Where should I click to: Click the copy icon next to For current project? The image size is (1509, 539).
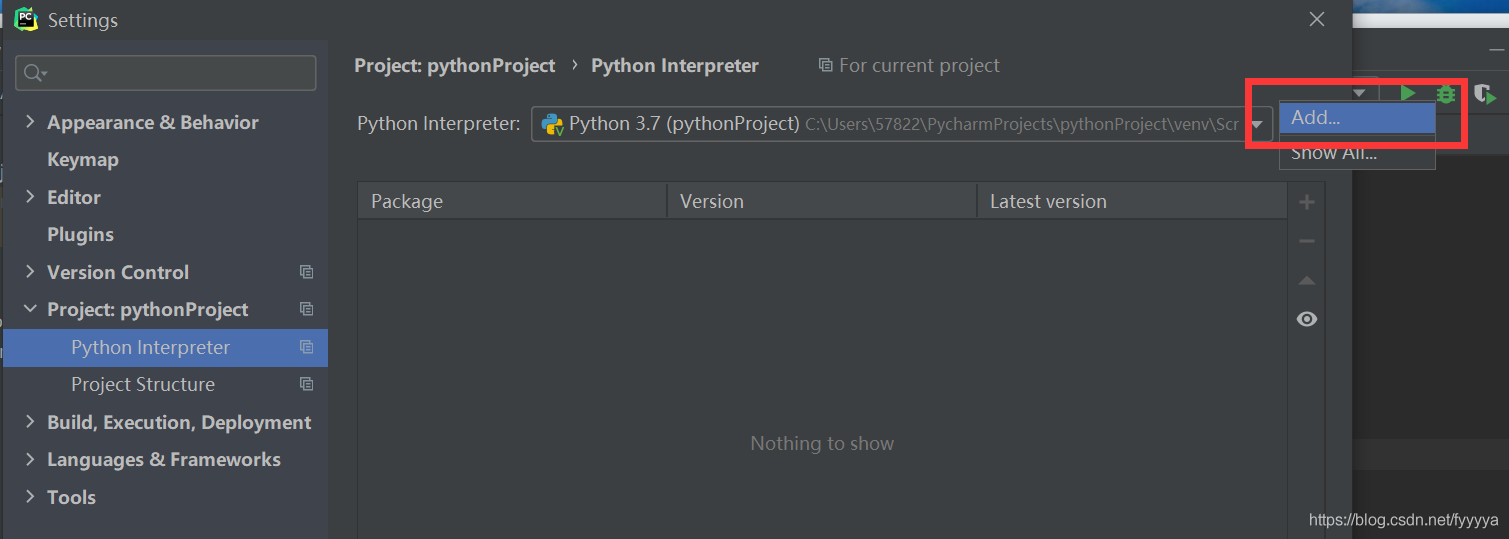(825, 65)
